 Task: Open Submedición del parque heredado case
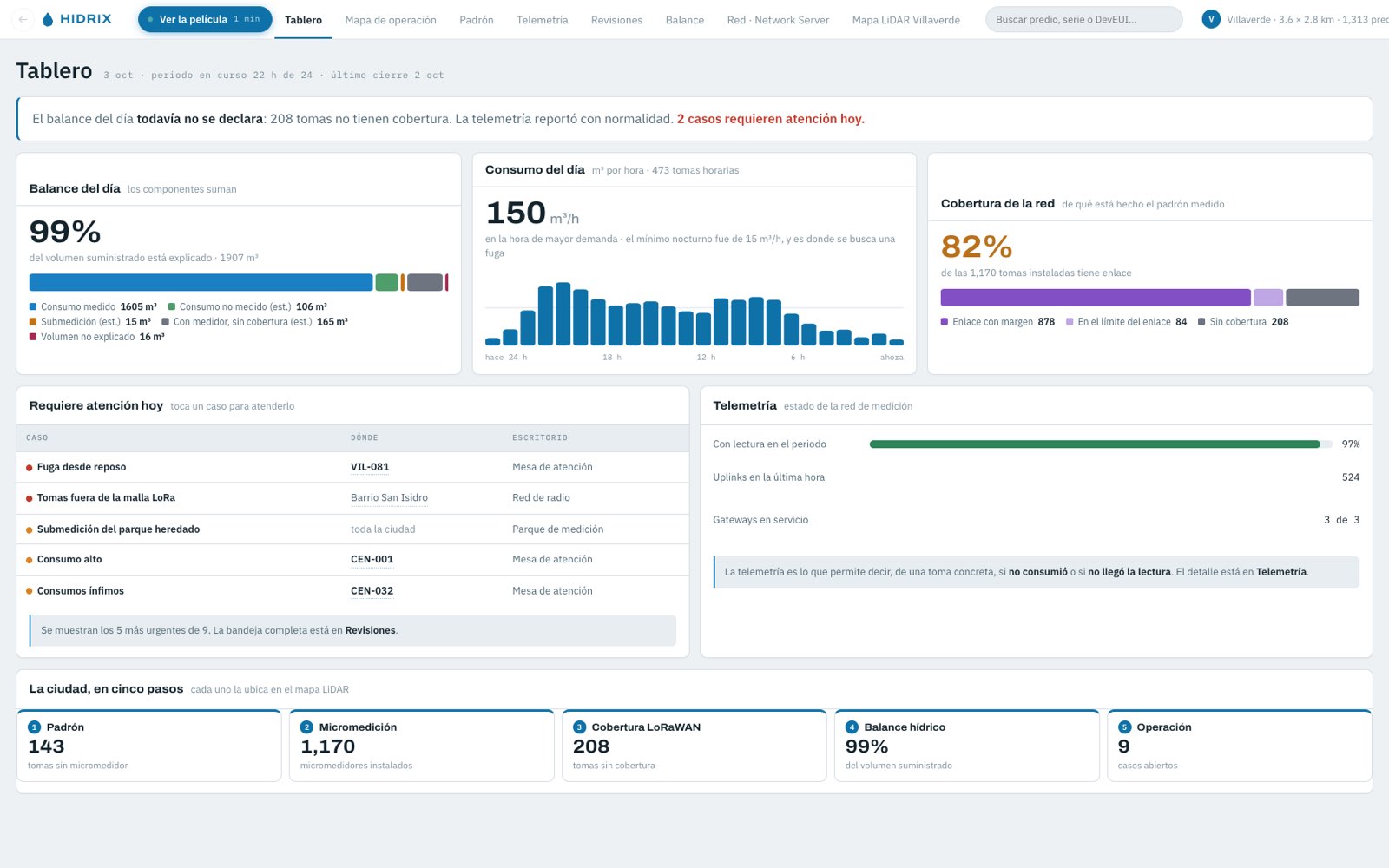(x=352, y=529)
